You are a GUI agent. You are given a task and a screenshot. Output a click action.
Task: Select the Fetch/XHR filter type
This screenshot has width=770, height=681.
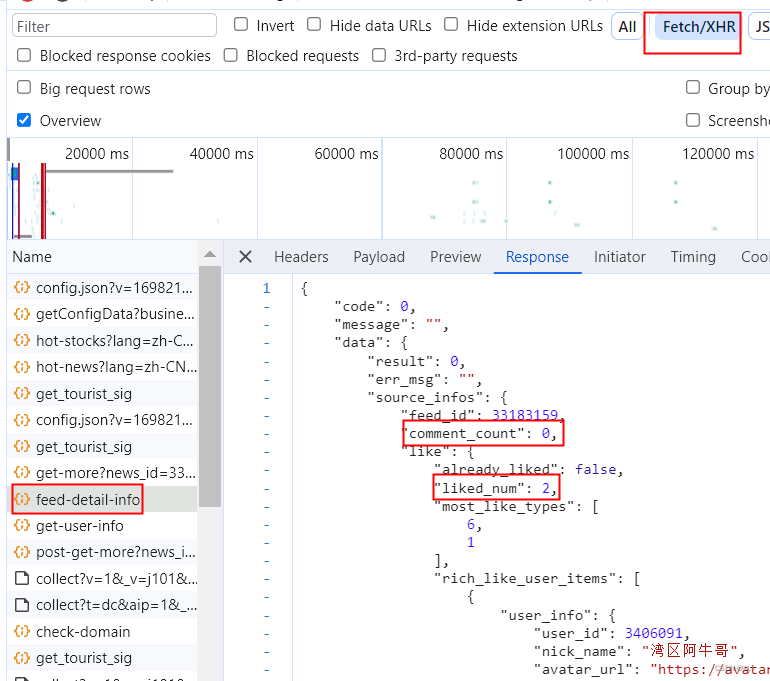(698, 27)
